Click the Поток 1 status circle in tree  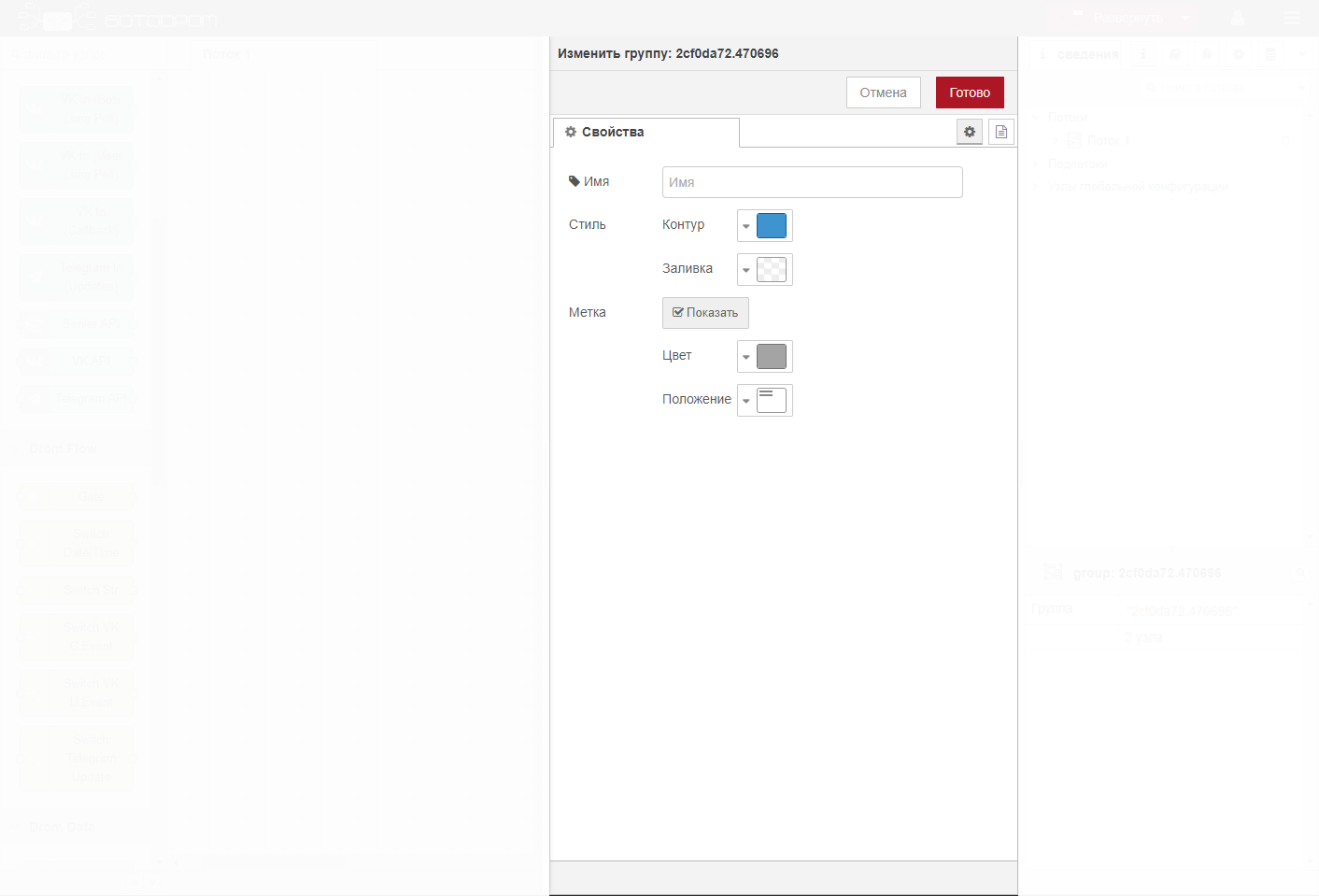tap(1285, 140)
